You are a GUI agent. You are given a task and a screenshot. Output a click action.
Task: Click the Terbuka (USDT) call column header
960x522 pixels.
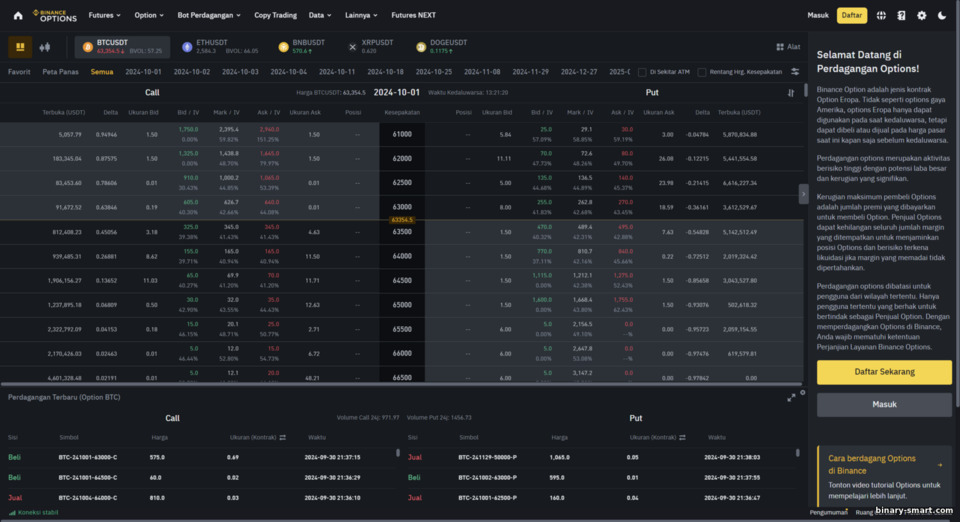click(x=64, y=113)
